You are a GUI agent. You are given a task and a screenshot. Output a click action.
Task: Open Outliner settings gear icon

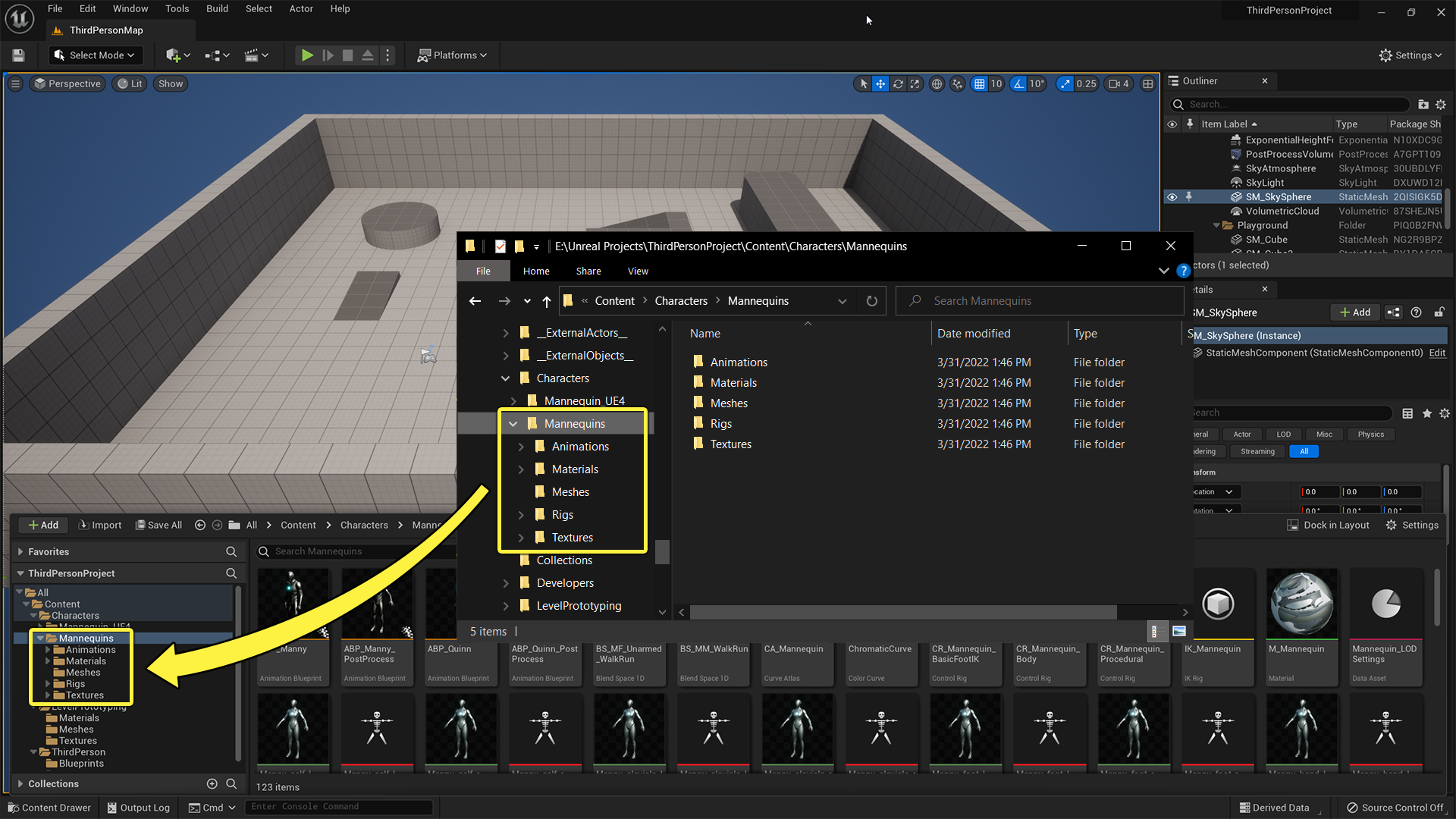(1441, 105)
